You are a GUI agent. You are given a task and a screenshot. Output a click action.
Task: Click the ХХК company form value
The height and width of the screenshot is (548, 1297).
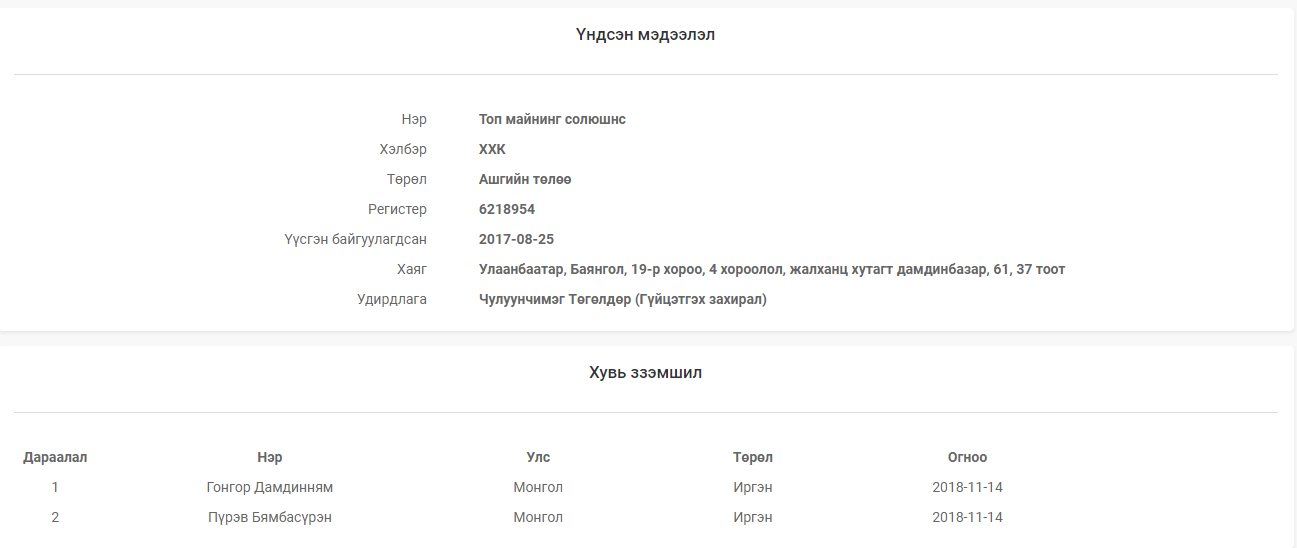[x=492, y=149]
